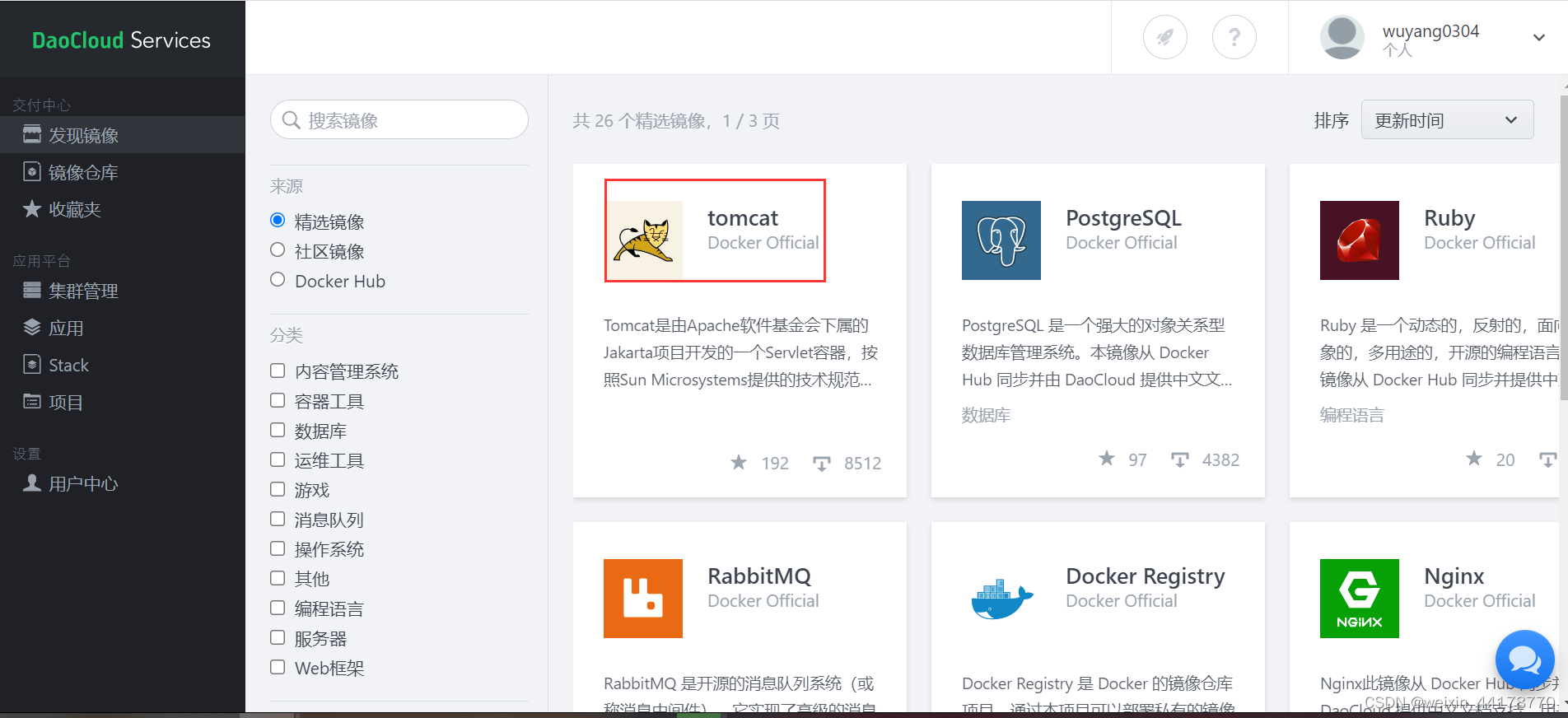The width and height of the screenshot is (1568, 718).
Task: Open the PostgreSQL image title
Action: click(x=1123, y=218)
